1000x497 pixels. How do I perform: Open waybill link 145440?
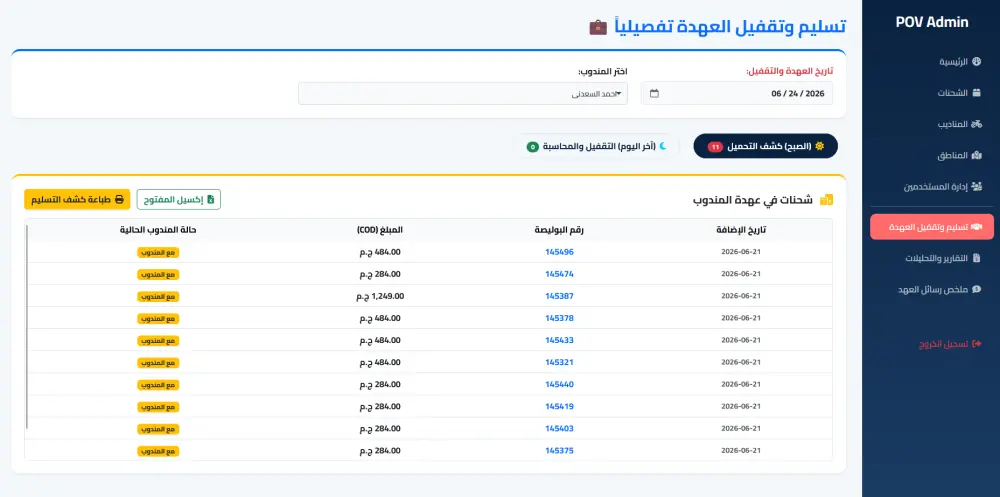point(559,384)
